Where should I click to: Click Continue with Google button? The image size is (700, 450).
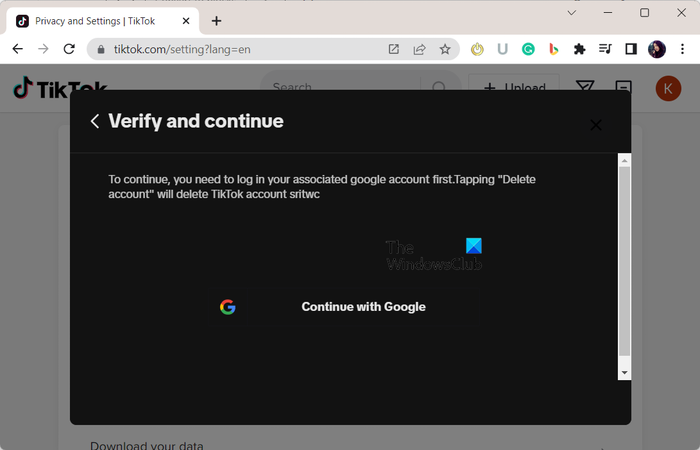click(x=350, y=307)
